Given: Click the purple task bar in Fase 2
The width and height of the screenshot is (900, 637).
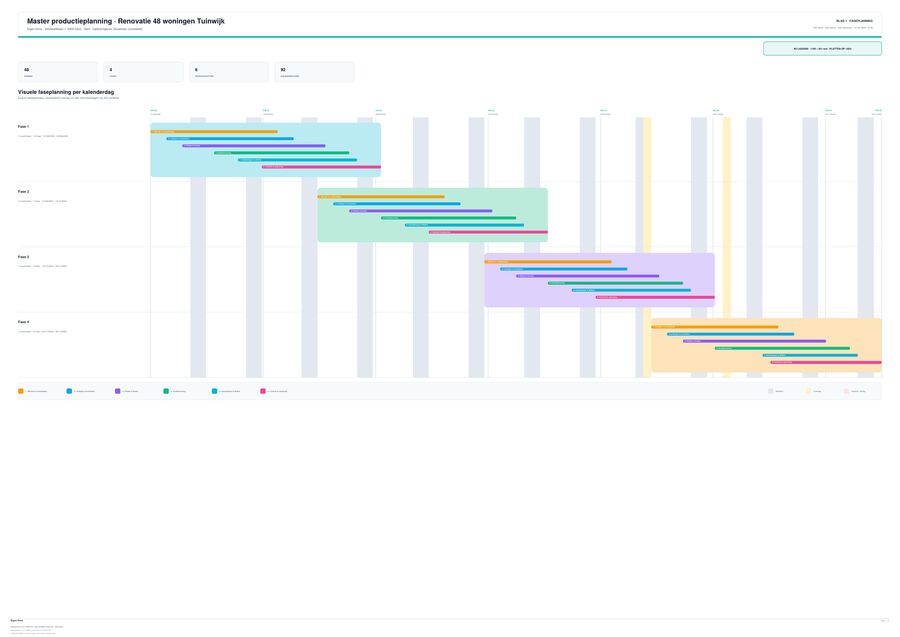Looking at the screenshot, I should [421, 211].
